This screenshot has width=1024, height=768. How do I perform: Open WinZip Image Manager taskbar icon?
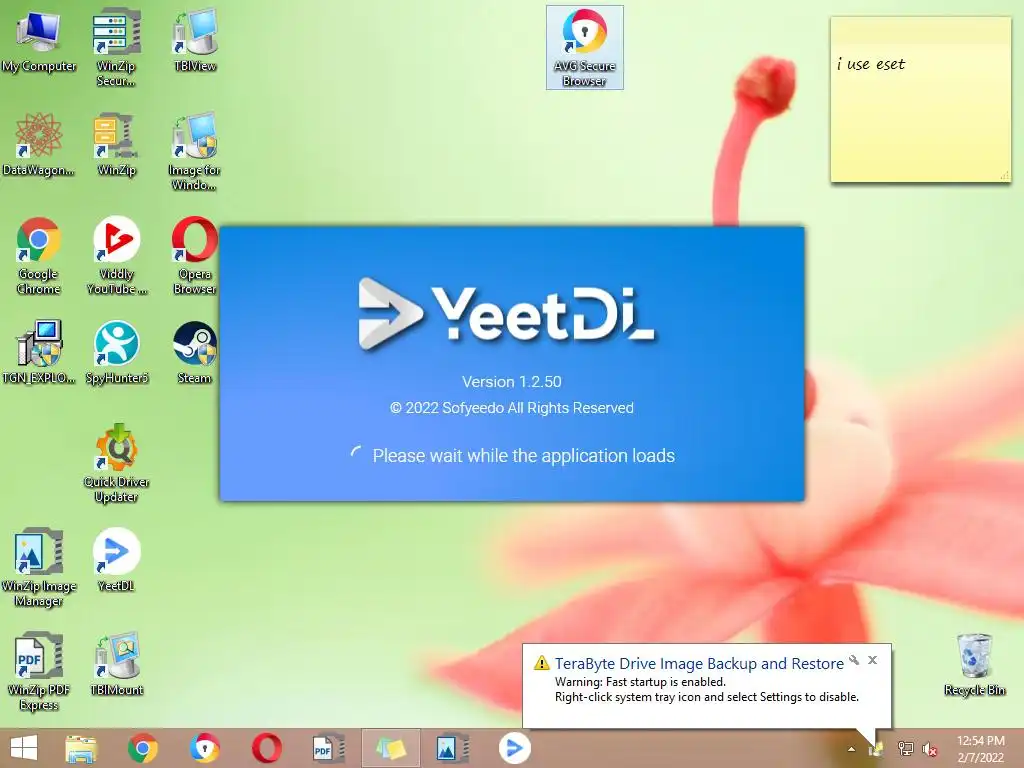pos(452,748)
